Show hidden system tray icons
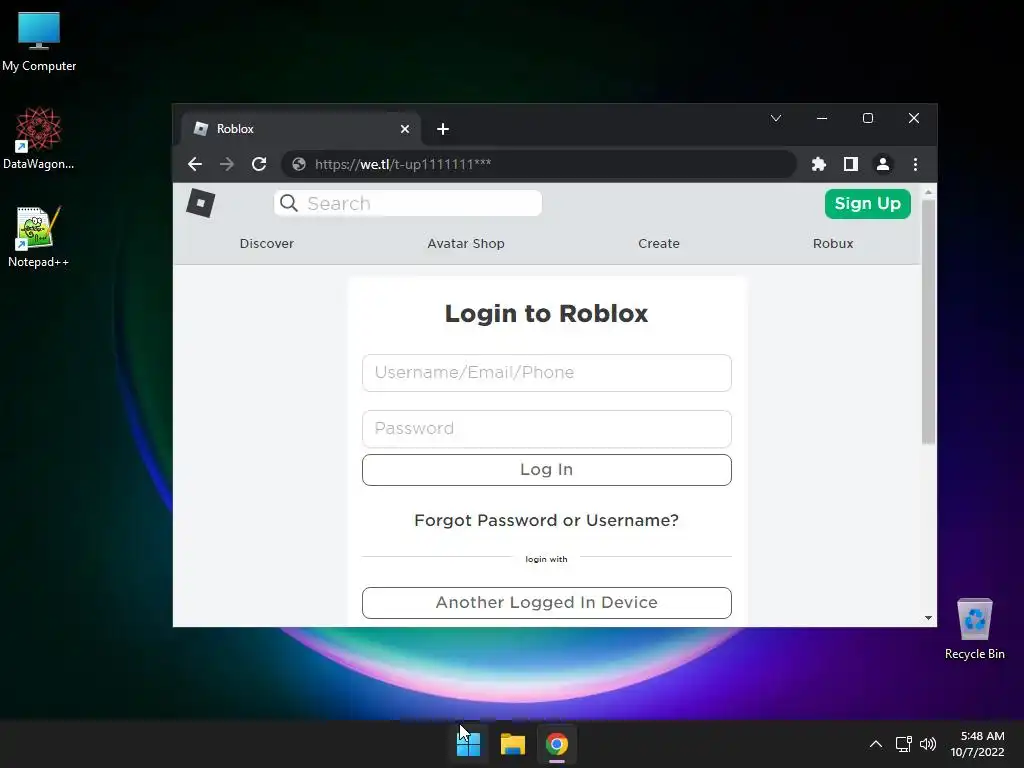This screenshot has height=768, width=1024. click(x=876, y=744)
